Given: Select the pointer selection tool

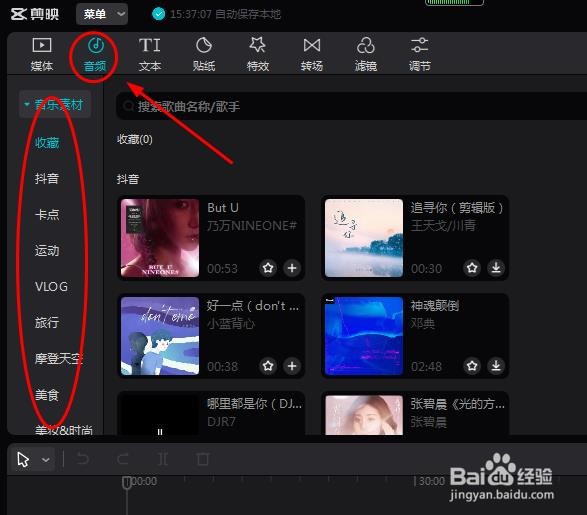Looking at the screenshot, I should [23, 459].
